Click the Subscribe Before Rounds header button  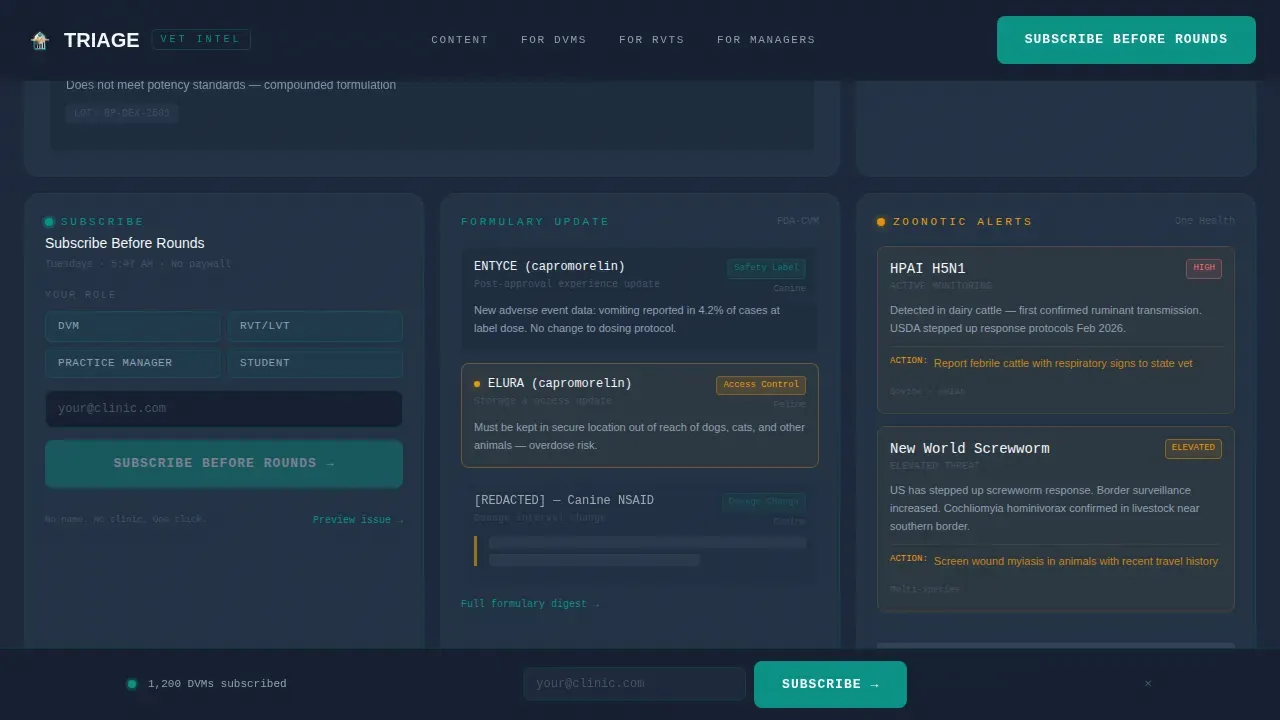[x=1126, y=40]
